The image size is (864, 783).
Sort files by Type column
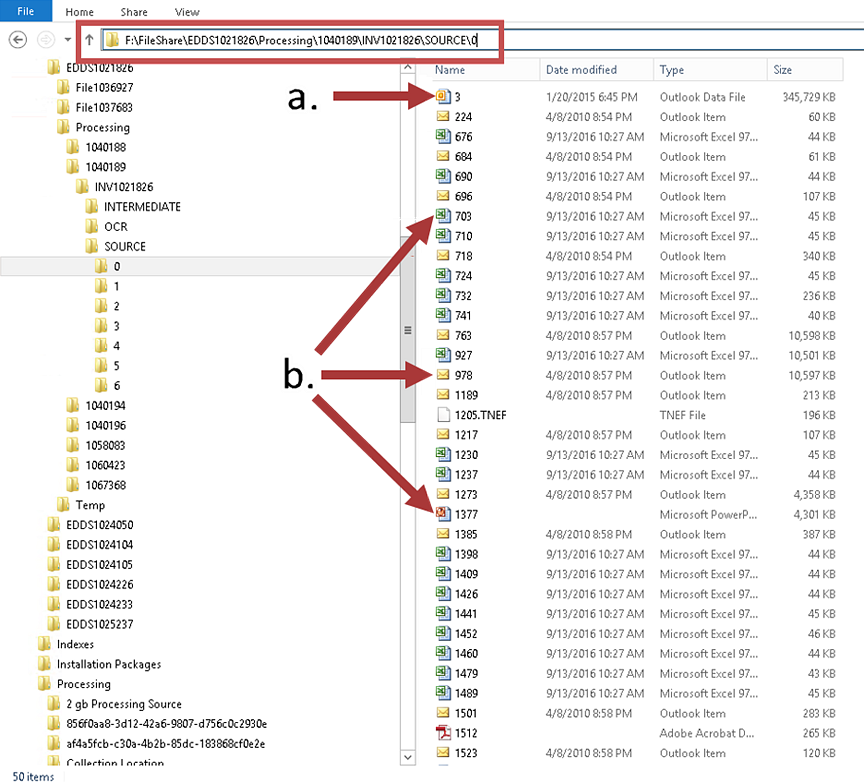pyautogui.click(x=710, y=70)
